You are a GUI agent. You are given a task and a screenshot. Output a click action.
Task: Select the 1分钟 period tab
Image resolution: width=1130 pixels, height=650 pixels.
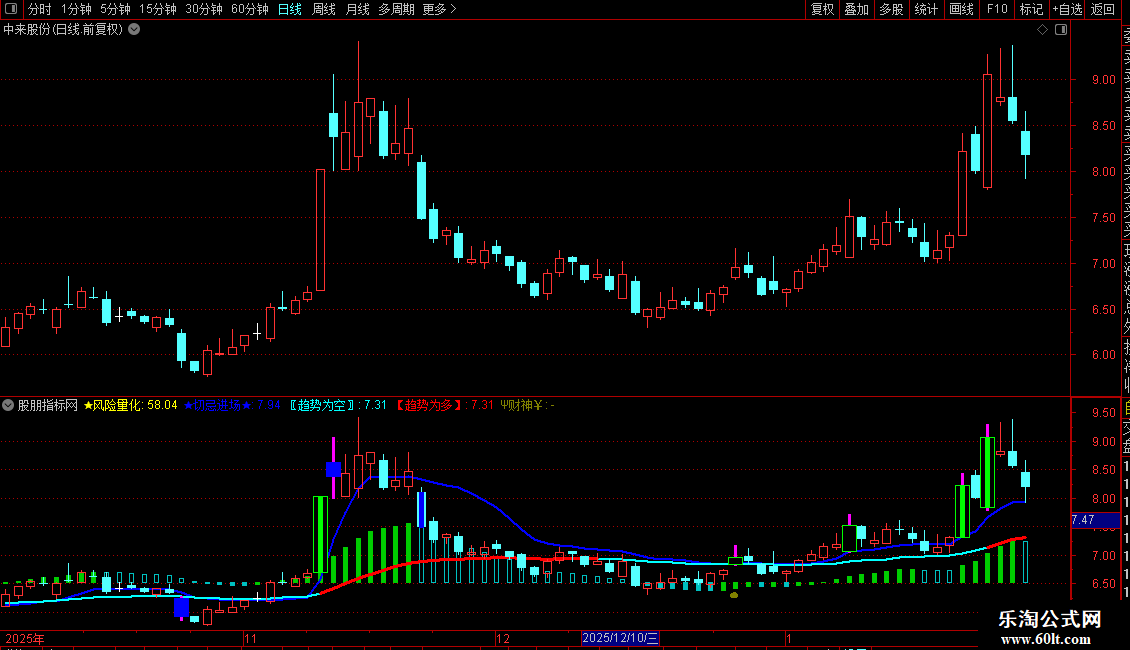pos(76,9)
